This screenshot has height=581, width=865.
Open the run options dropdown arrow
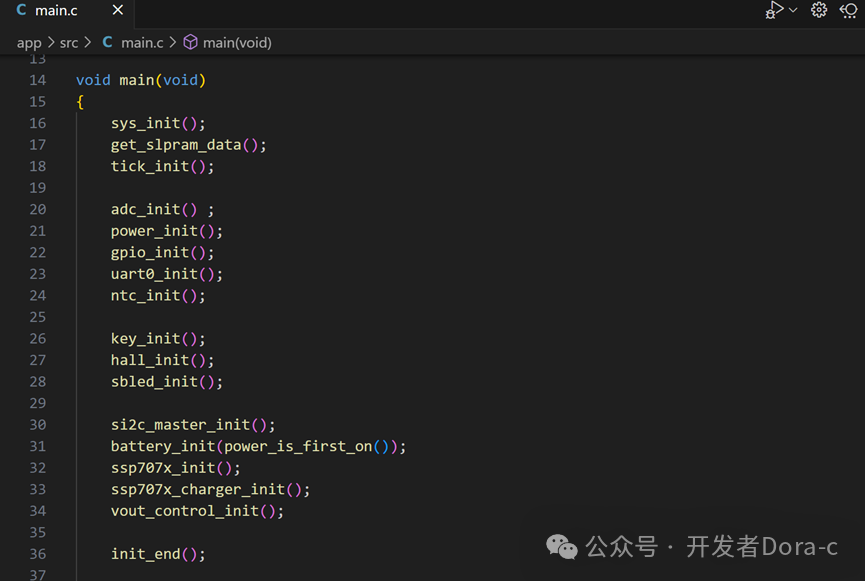[794, 10]
